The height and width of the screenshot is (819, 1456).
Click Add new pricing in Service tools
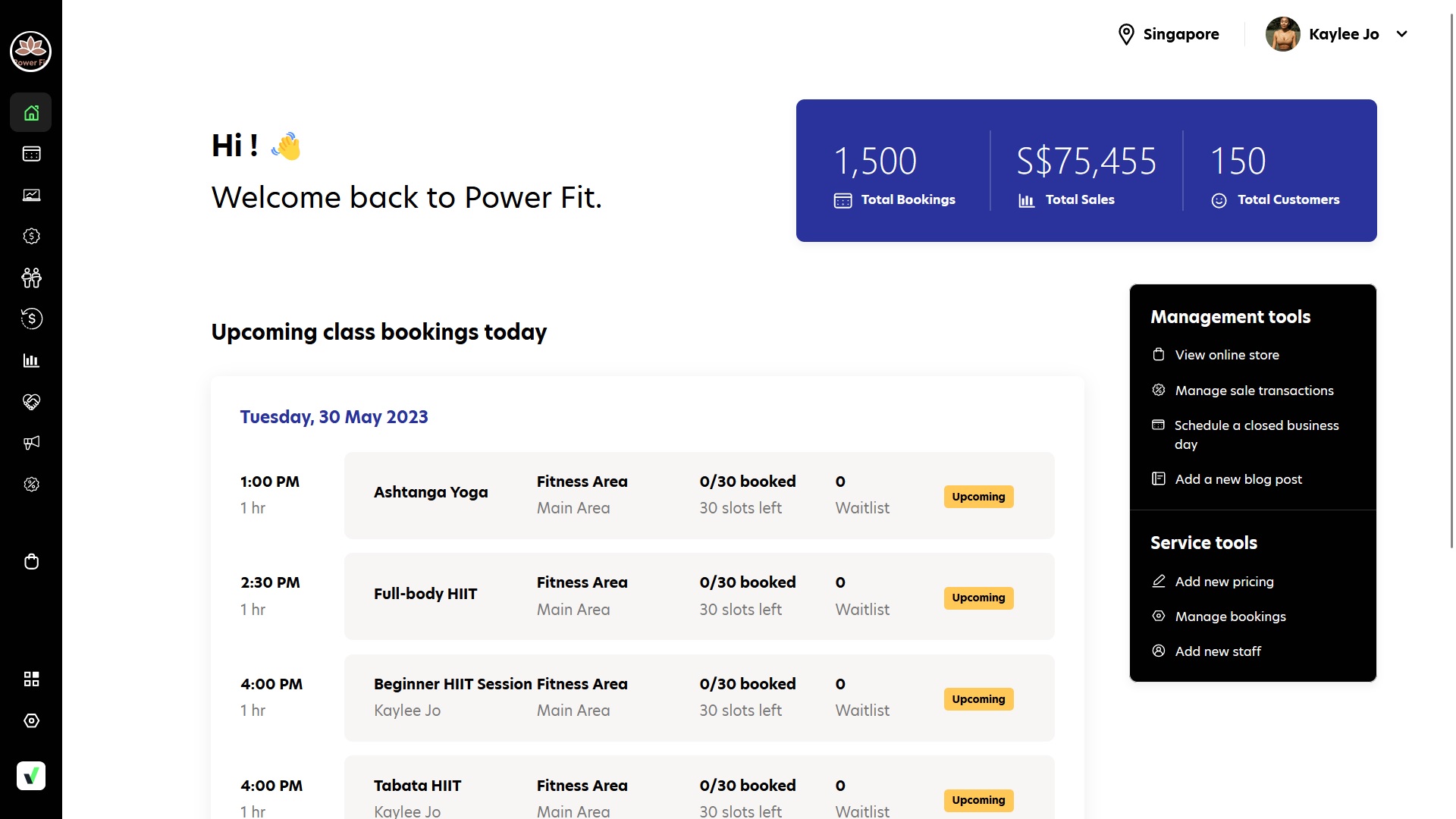pyautogui.click(x=1224, y=582)
